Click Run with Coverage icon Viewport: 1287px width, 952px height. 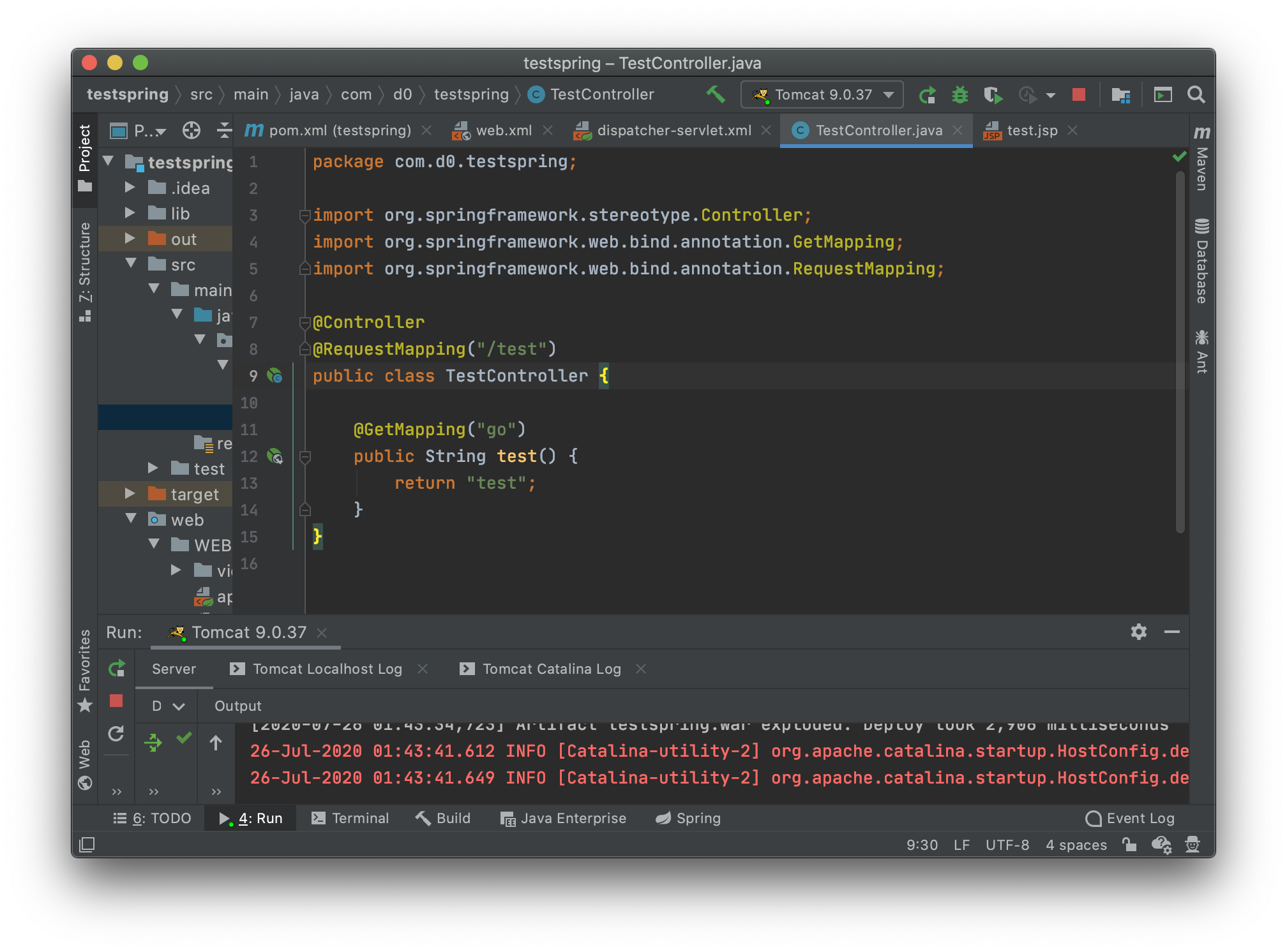coord(993,95)
